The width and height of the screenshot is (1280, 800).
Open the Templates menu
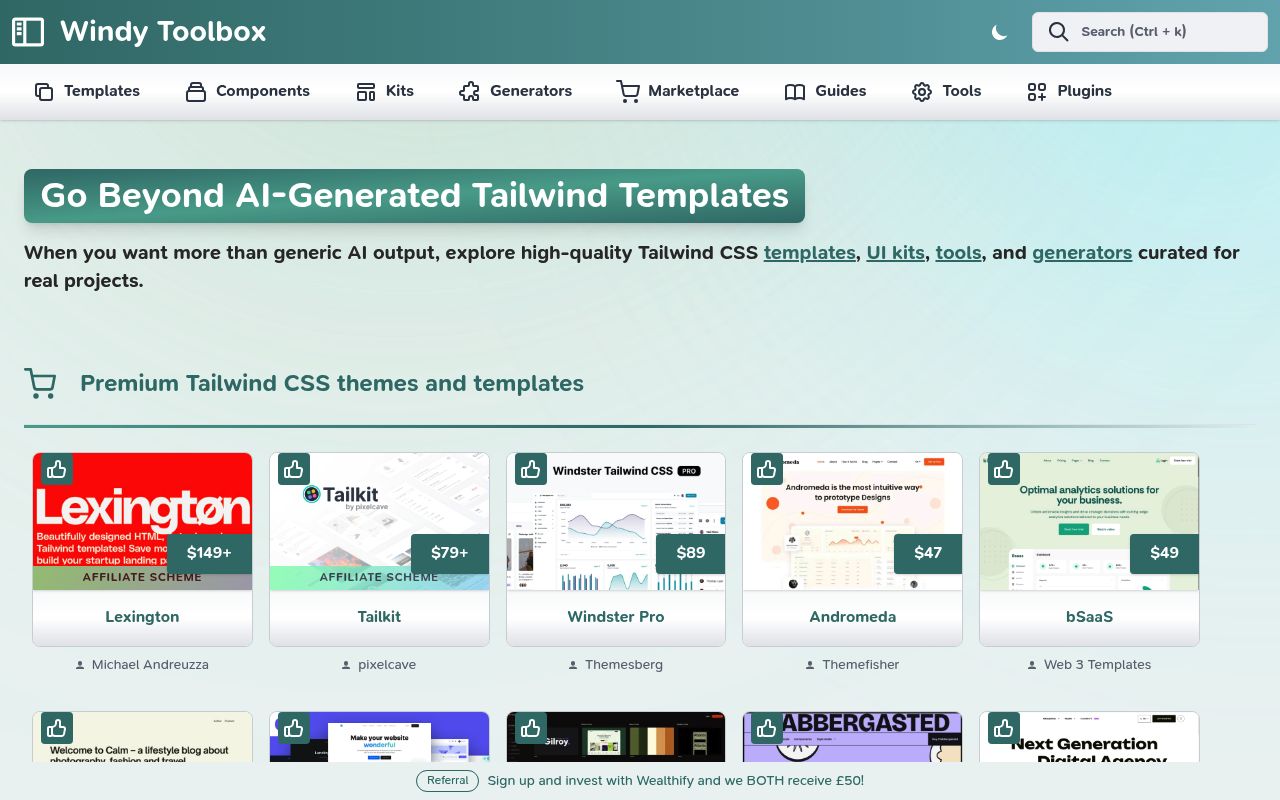pyautogui.click(x=87, y=91)
